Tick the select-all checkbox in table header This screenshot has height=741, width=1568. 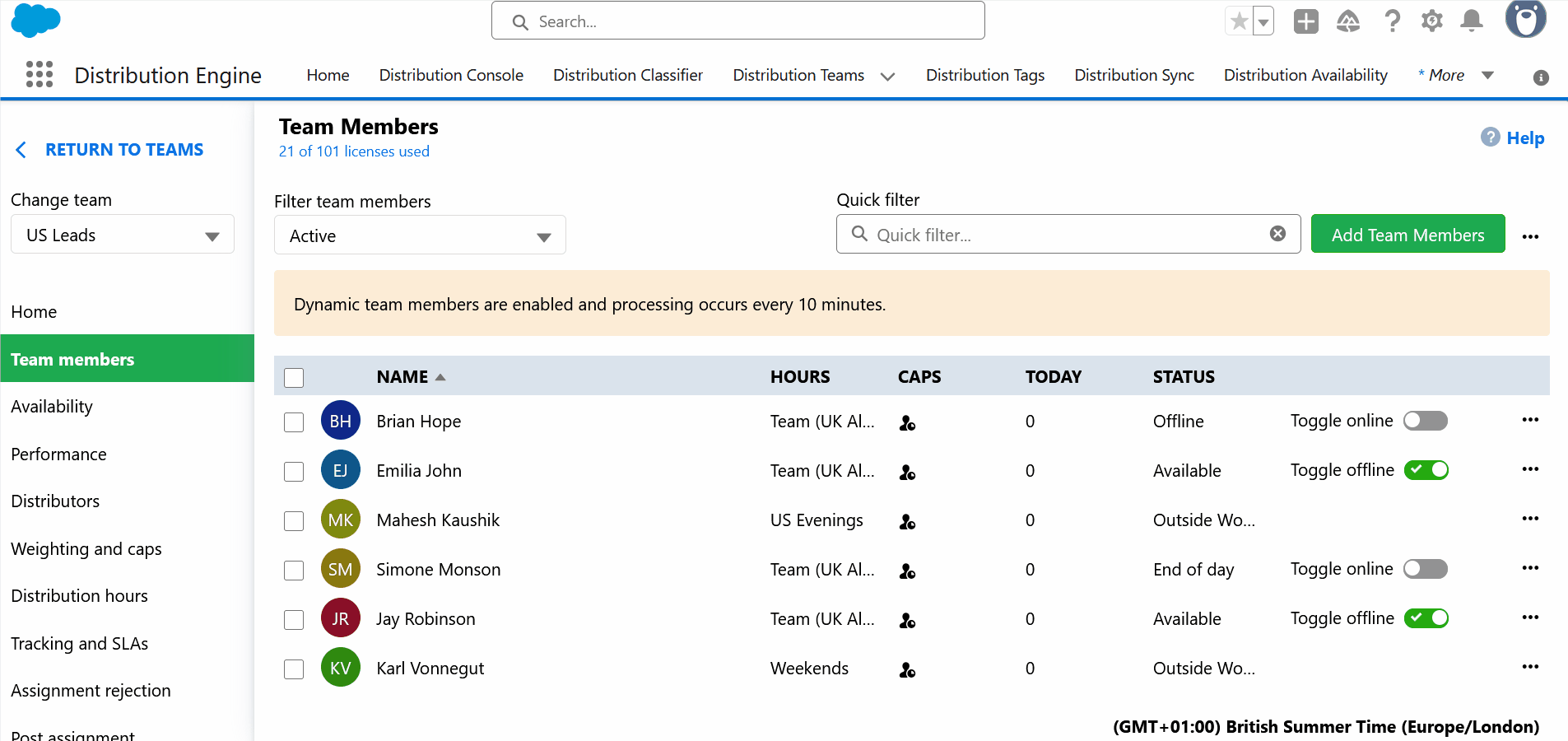click(x=294, y=378)
